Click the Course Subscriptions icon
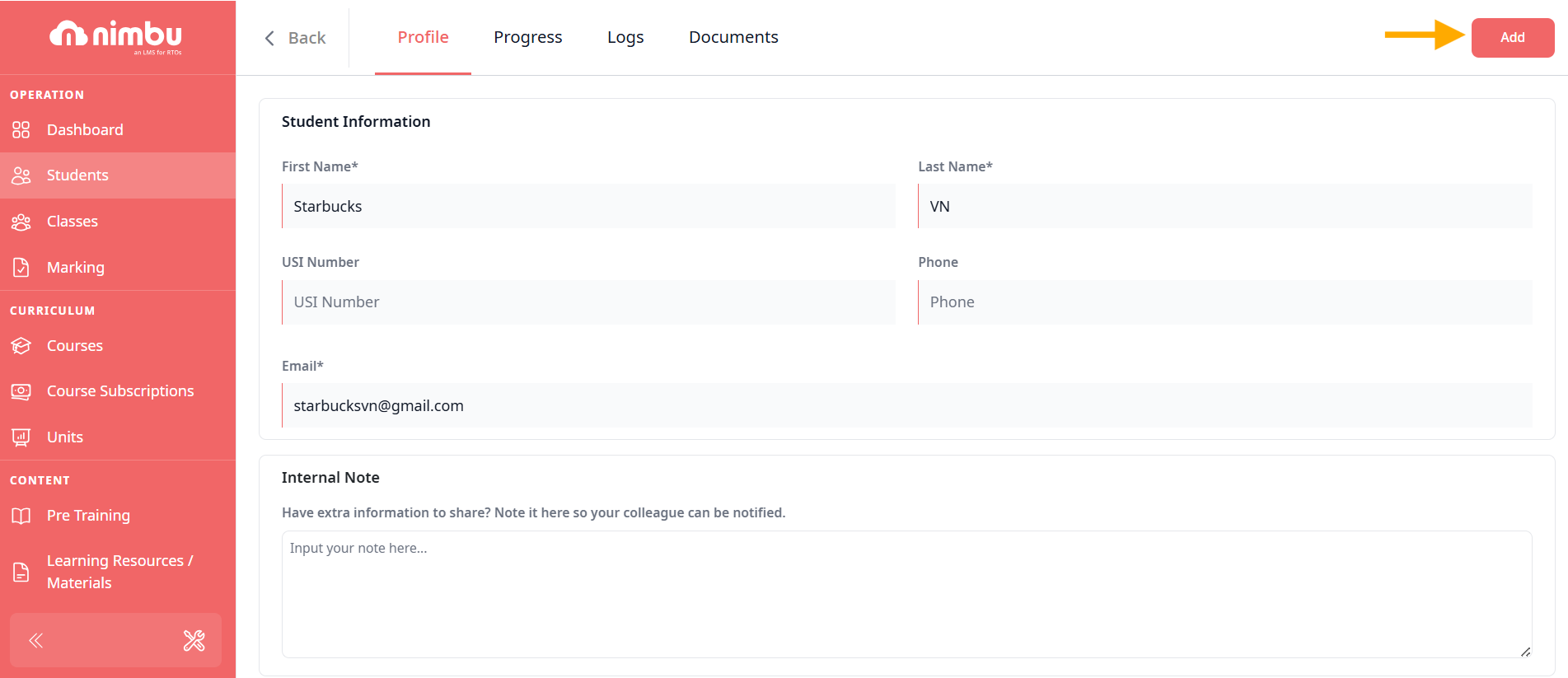 click(x=21, y=391)
